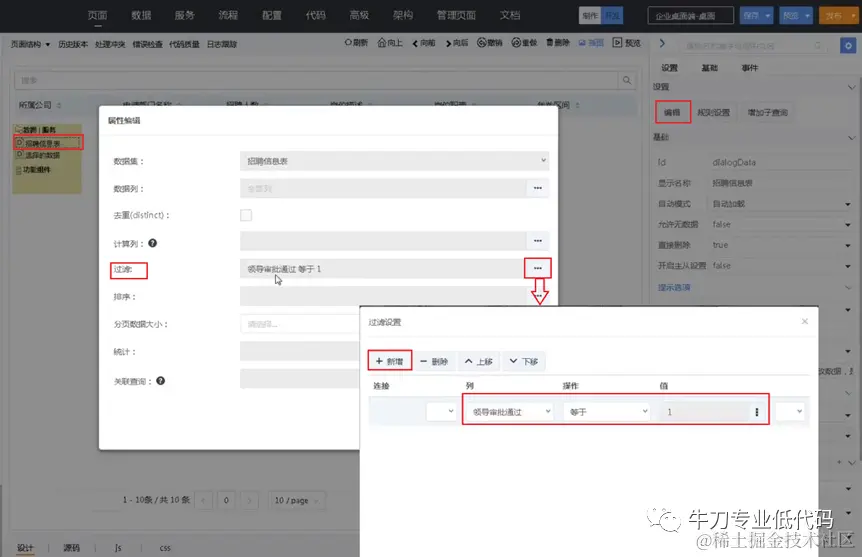Open the 配置 top menu
The height and width of the screenshot is (557, 862).
pyautogui.click(x=272, y=15)
